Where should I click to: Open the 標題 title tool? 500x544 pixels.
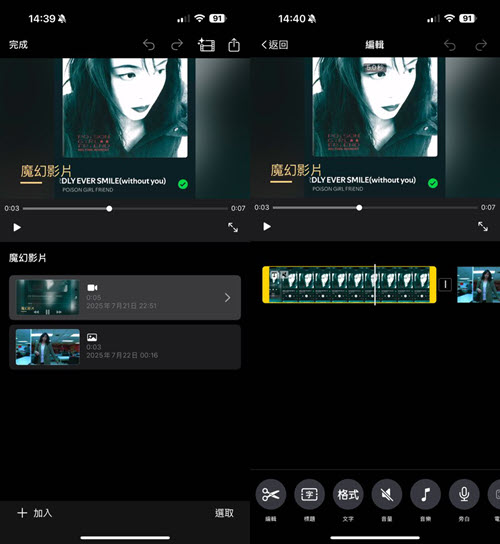tap(309, 494)
